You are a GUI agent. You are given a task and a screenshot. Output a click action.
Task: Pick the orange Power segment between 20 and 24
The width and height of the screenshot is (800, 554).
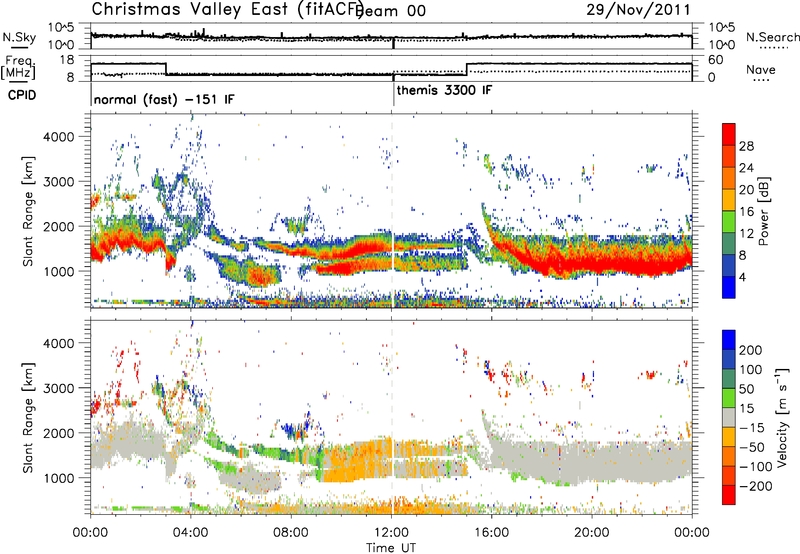[729, 178]
